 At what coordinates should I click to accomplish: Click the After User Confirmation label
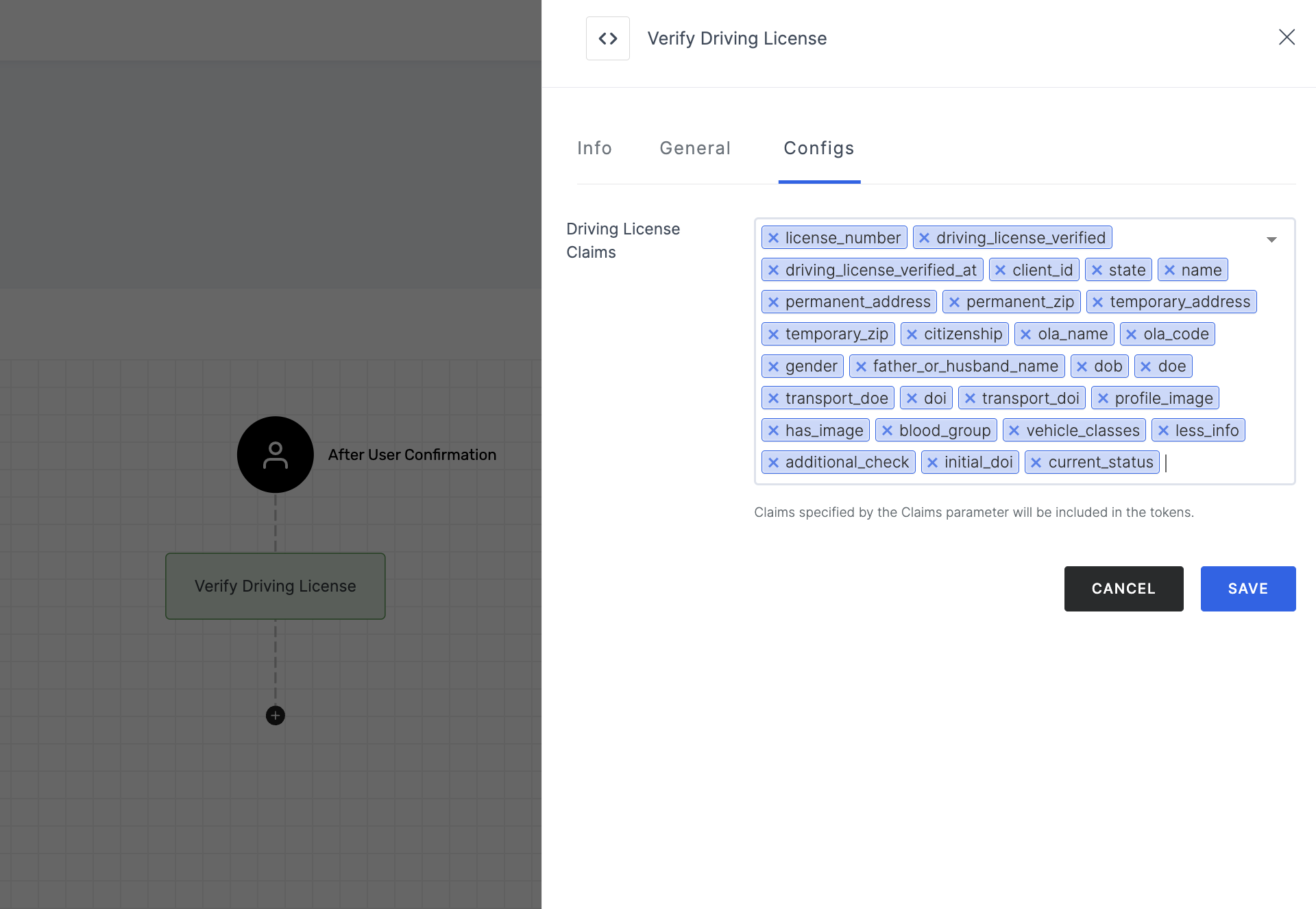click(412, 454)
